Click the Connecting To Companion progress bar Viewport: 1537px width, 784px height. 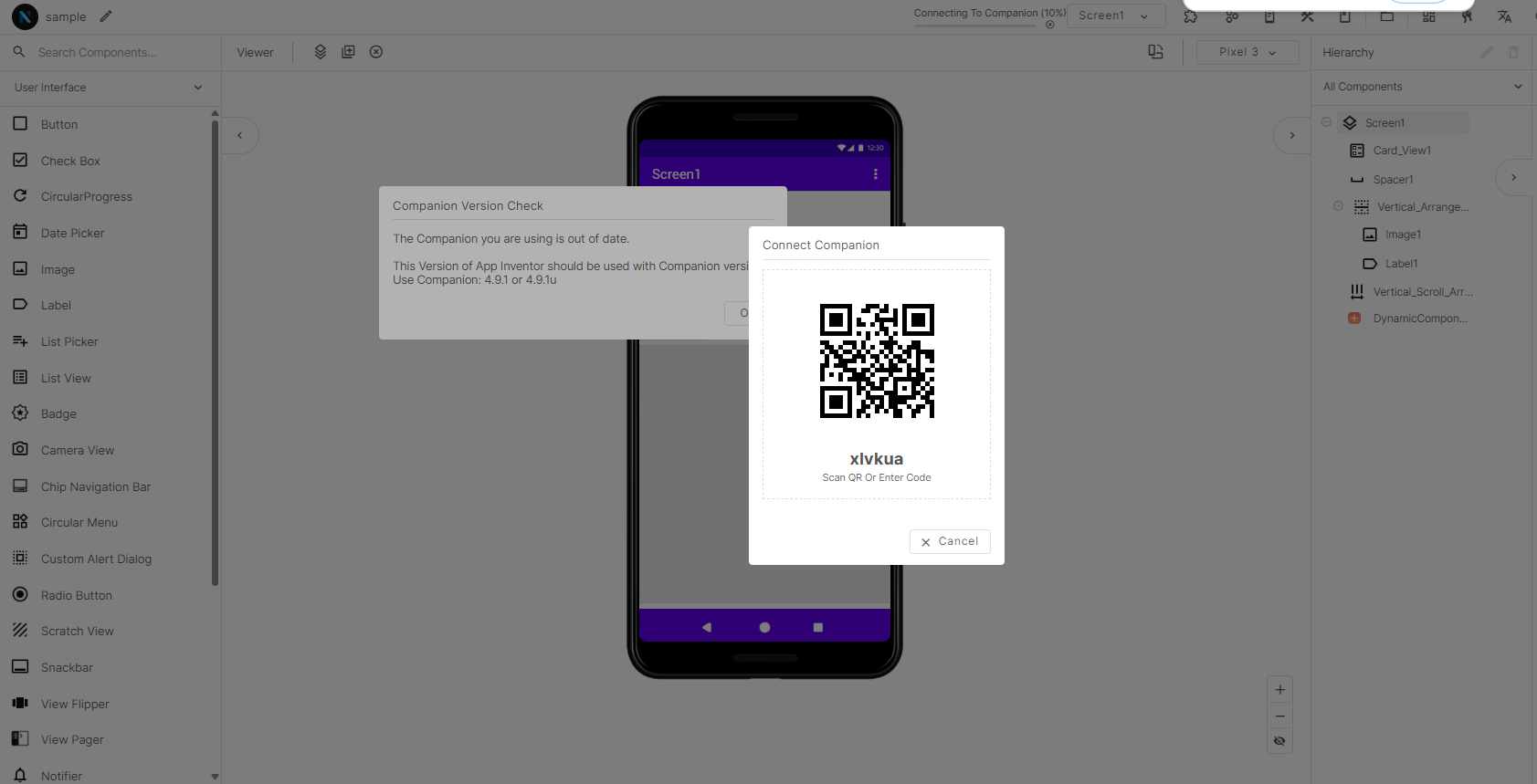[974, 25]
